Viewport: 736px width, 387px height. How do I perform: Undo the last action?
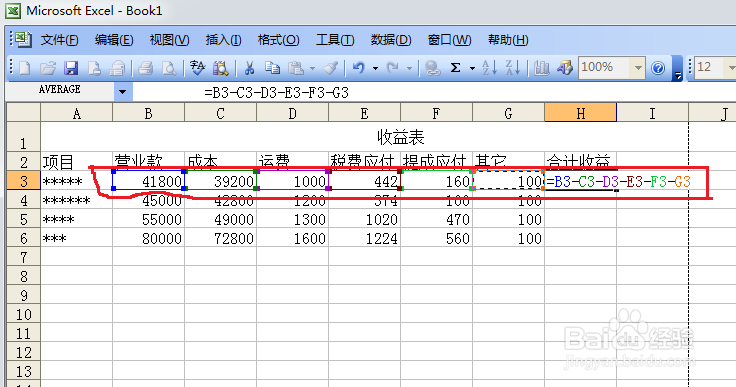pos(359,69)
